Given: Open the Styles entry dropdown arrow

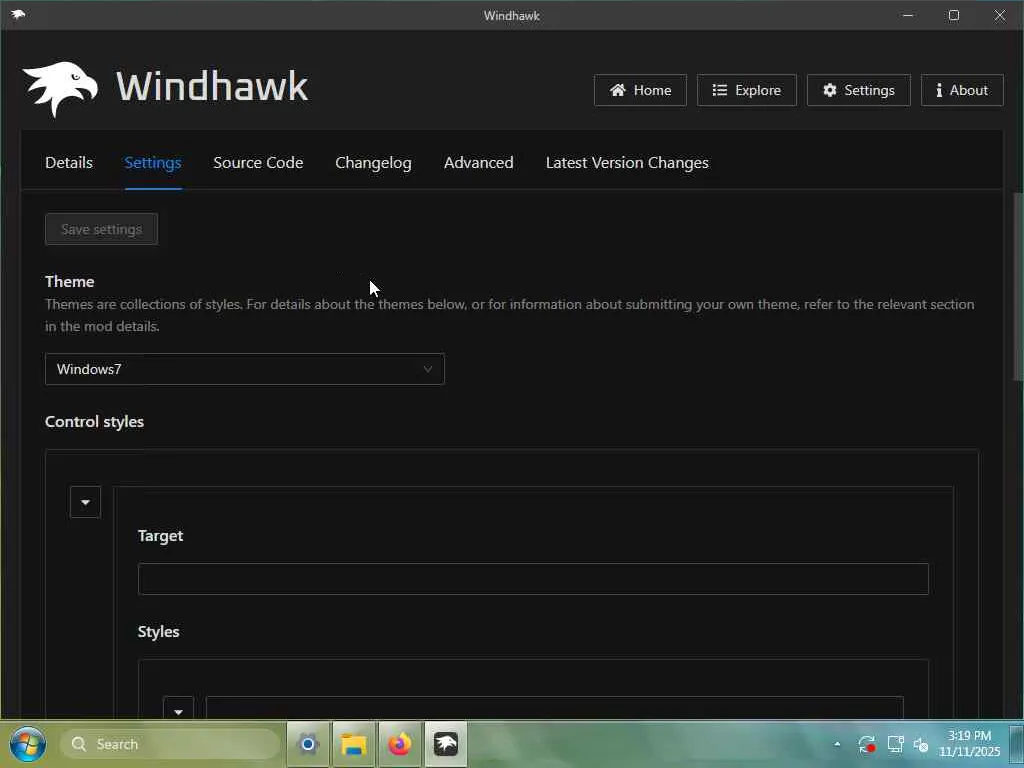Looking at the screenshot, I should 178,709.
